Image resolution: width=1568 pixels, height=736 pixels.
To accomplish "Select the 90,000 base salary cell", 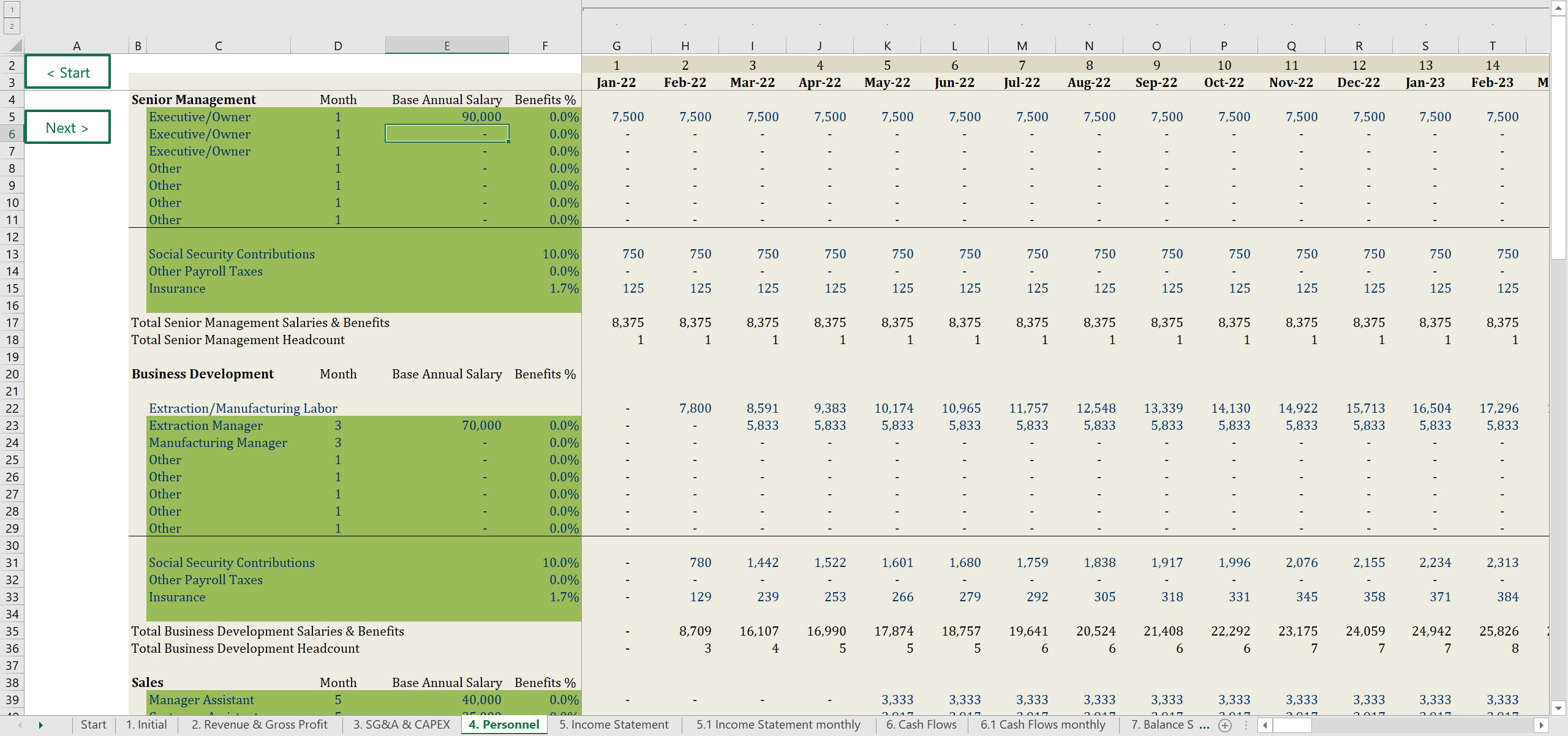I will coord(447,117).
